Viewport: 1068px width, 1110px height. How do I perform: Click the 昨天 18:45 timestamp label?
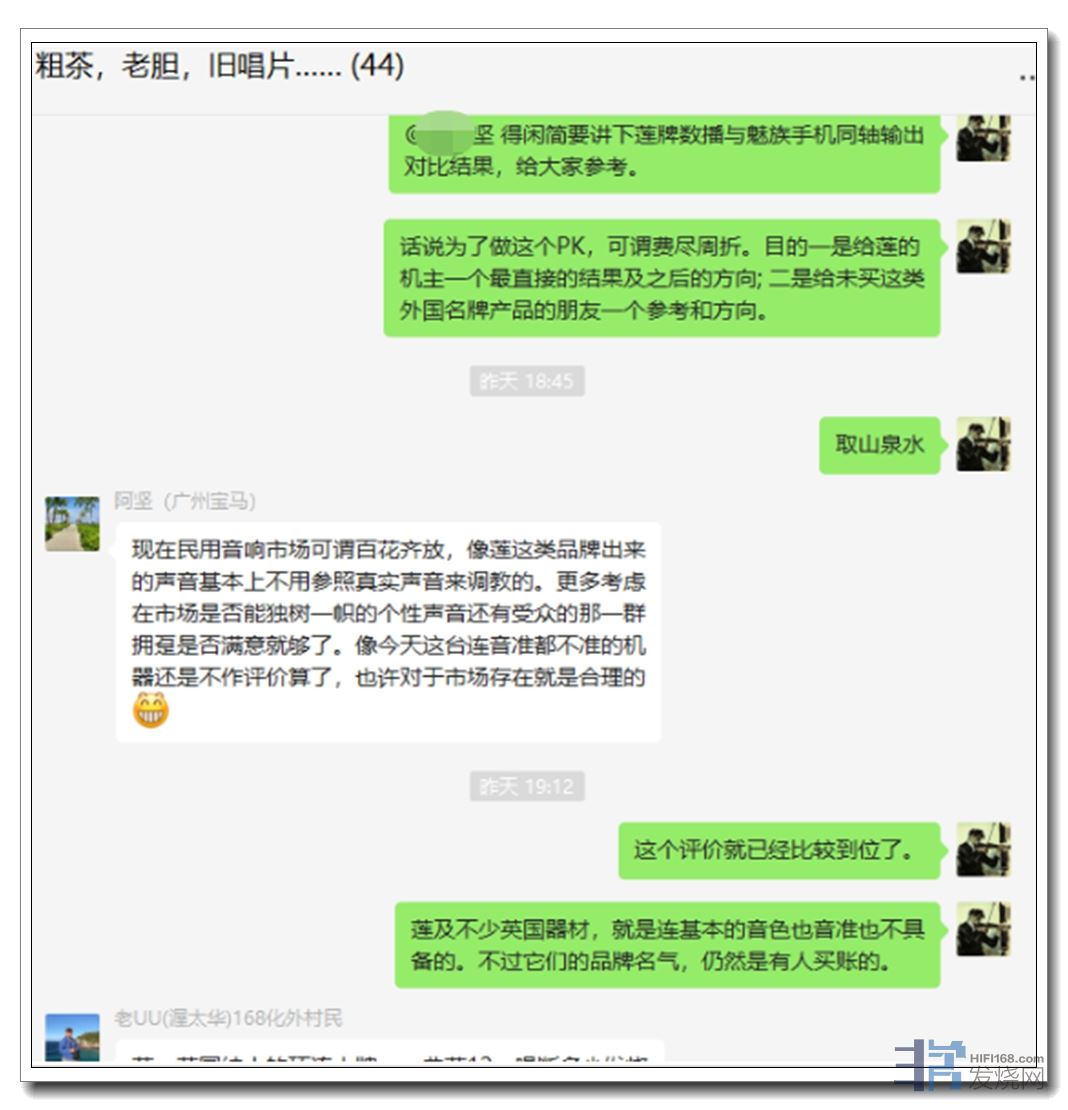pyautogui.click(x=527, y=381)
